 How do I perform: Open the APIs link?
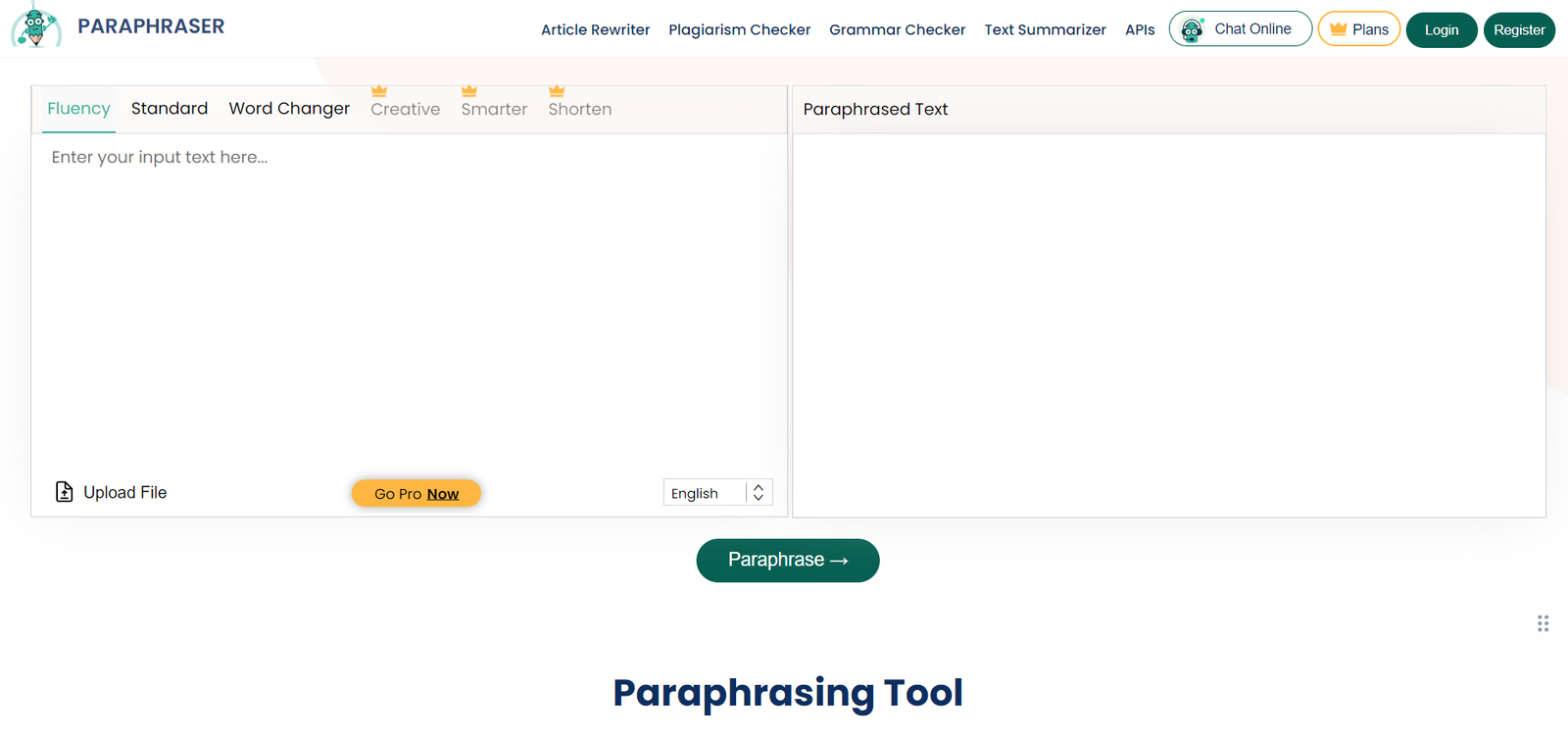pos(1140,30)
